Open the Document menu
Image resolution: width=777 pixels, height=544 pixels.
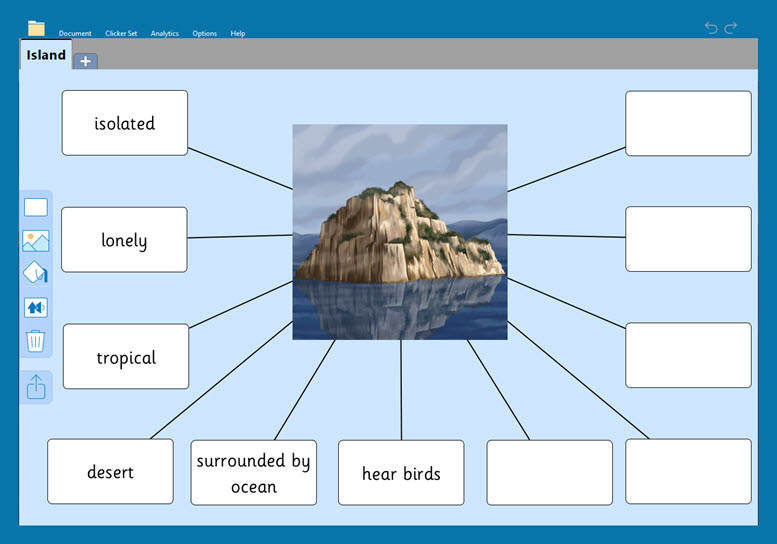click(x=75, y=33)
